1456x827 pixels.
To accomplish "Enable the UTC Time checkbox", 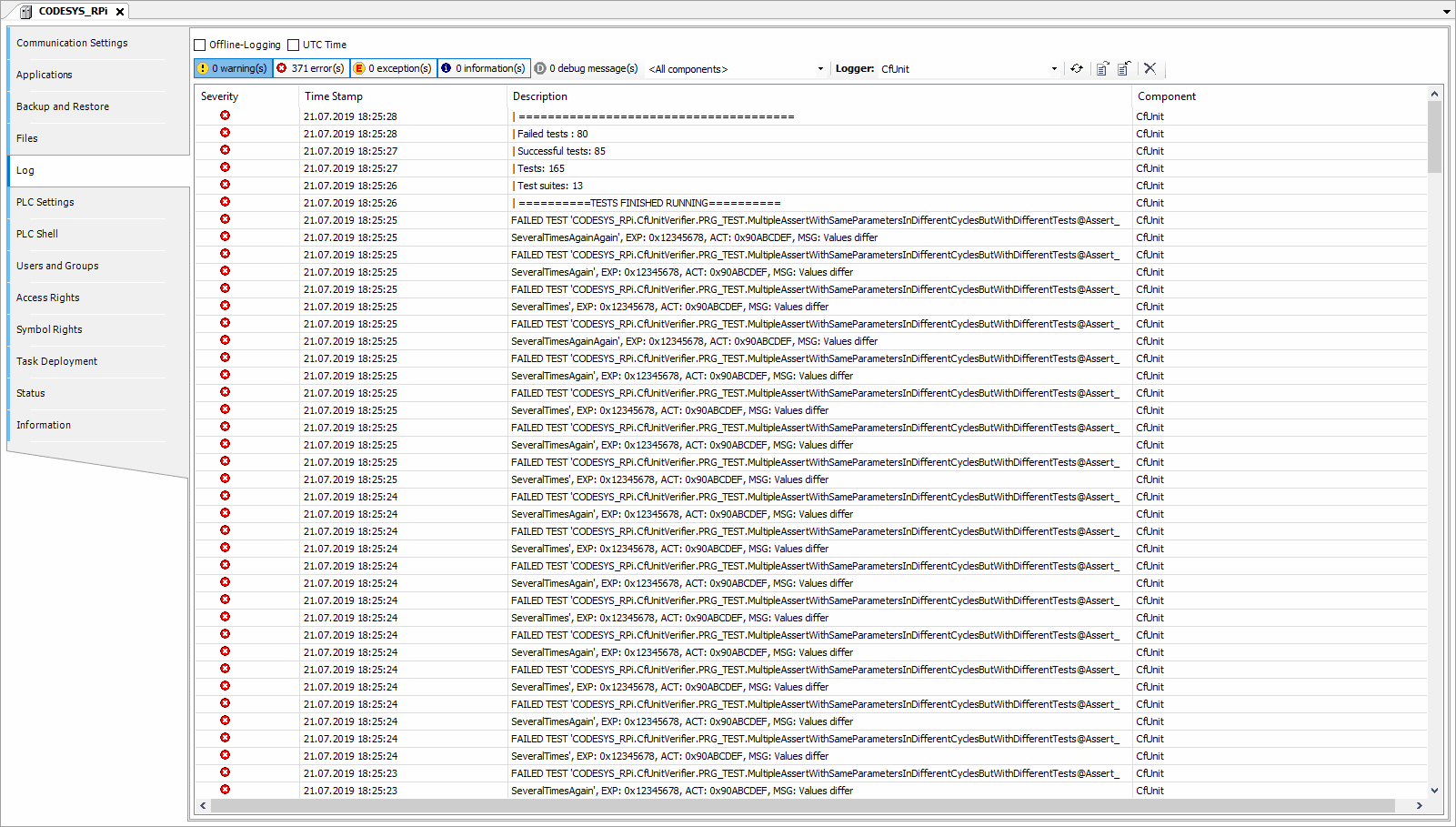I will point(293,45).
